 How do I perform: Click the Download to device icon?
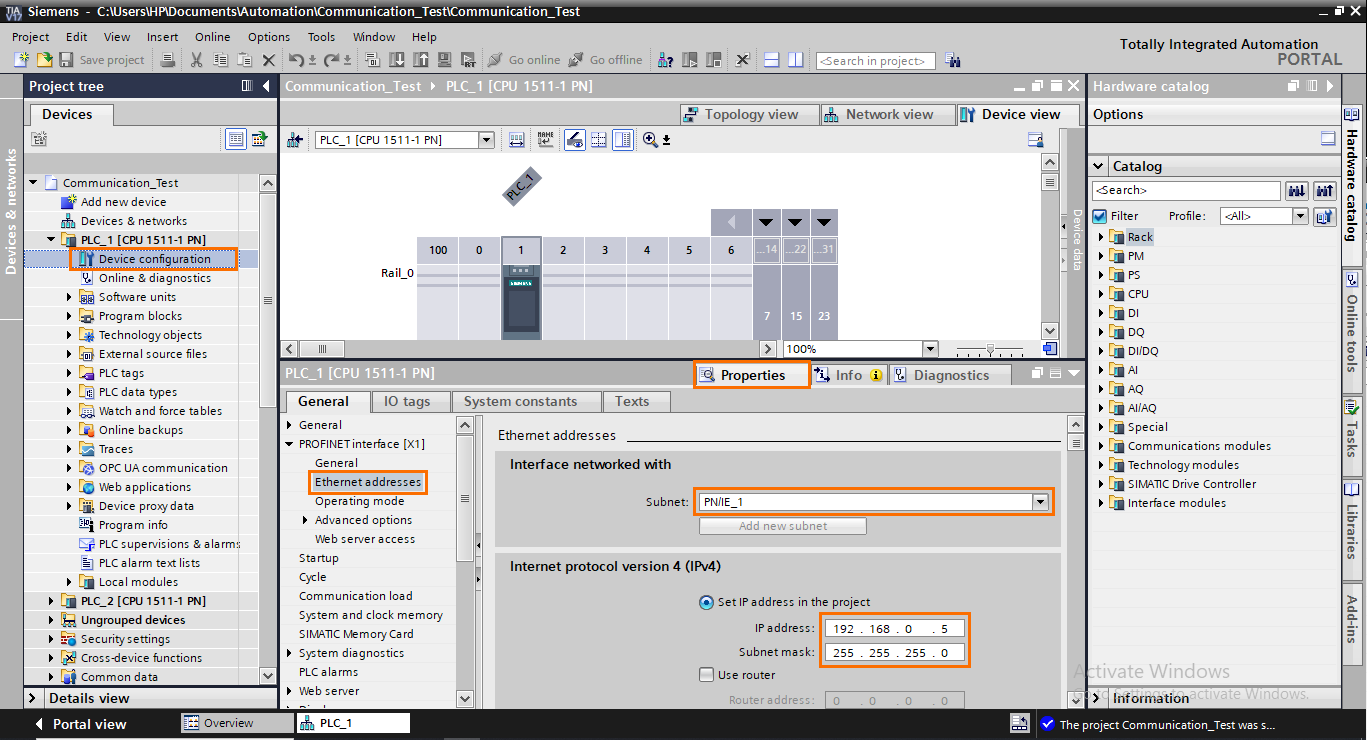tap(396, 60)
